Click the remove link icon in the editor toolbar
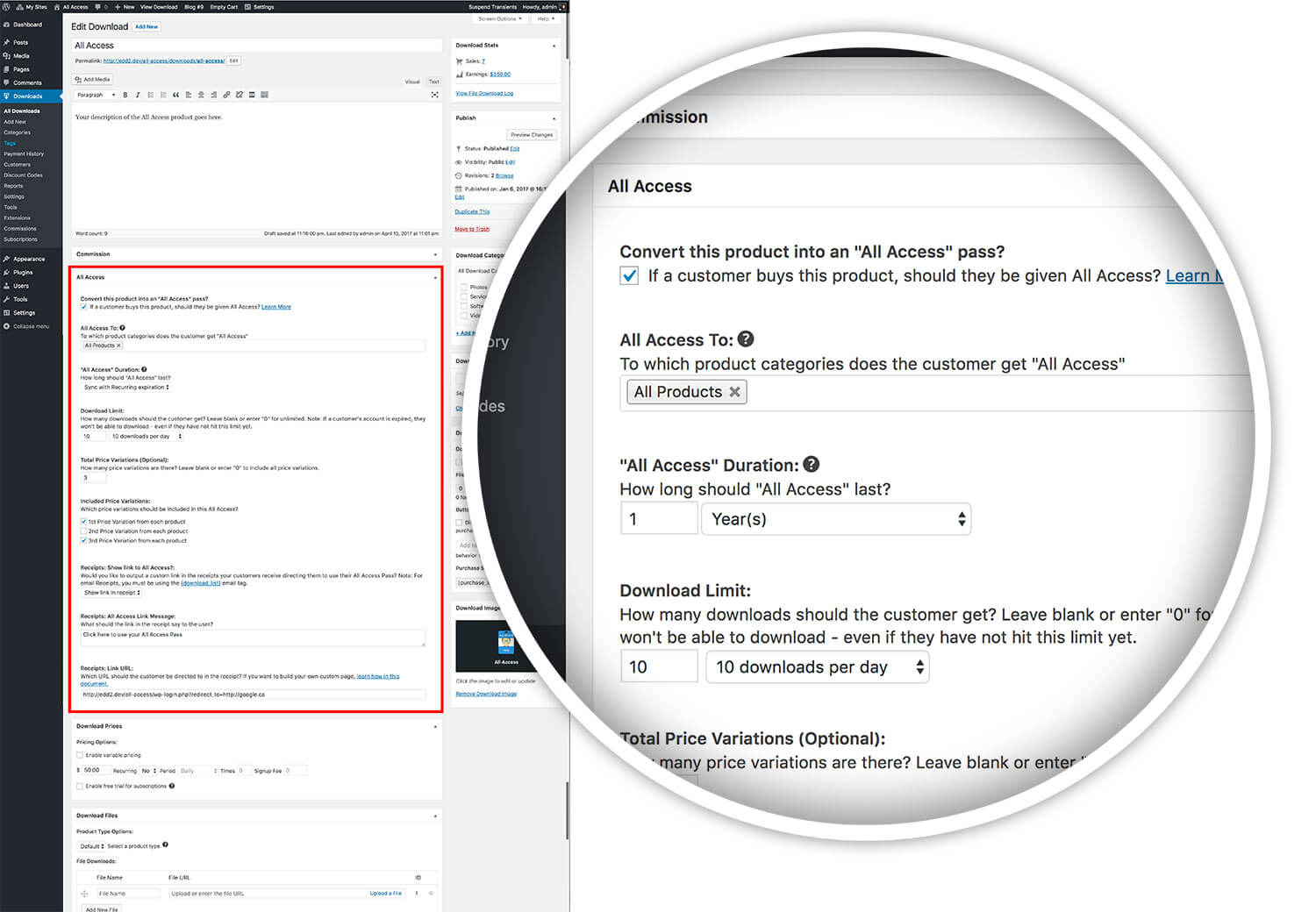The image size is (1316, 912). pyautogui.click(x=239, y=95)
